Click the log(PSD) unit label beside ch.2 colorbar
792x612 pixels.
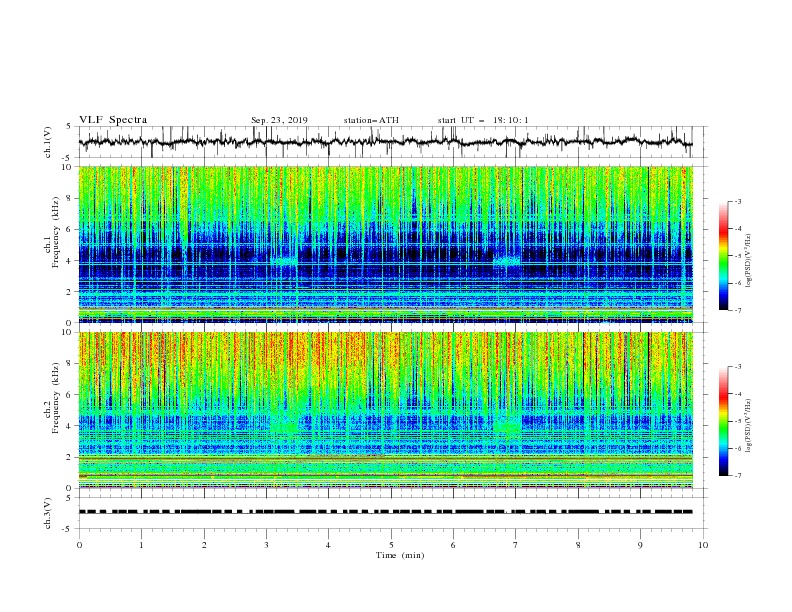pyautogui.click(x=749, y=425)
